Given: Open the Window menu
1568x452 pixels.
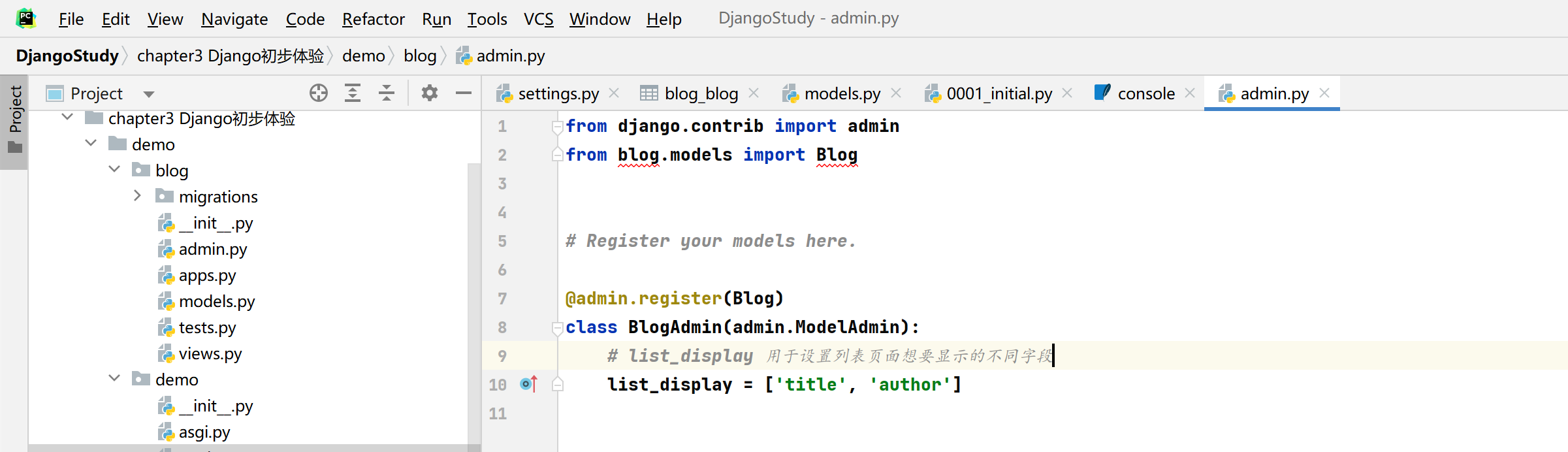Looking at the screenshot, I should [600, 19].
